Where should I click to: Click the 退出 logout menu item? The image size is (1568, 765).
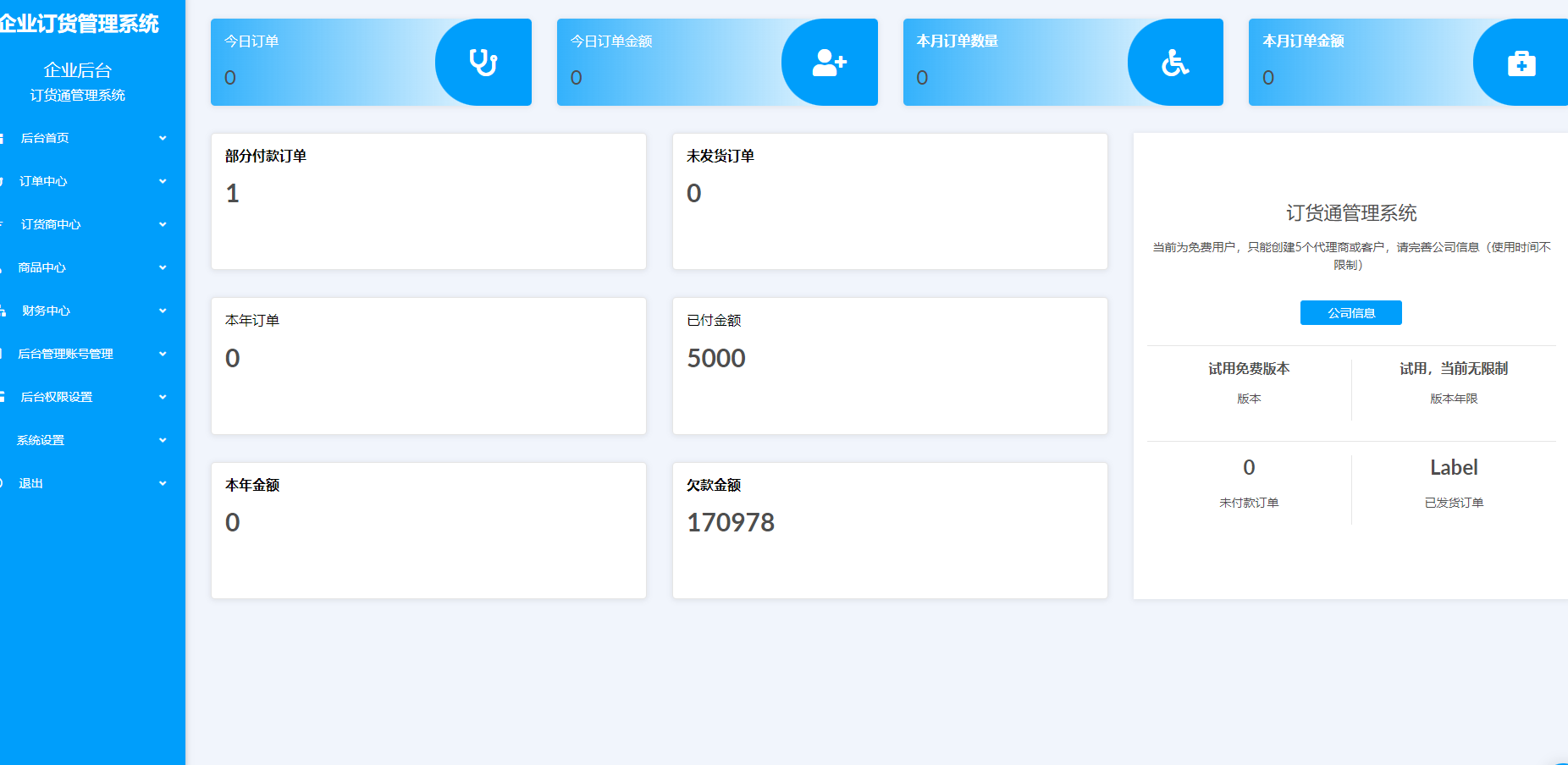[x=31, y=483]
